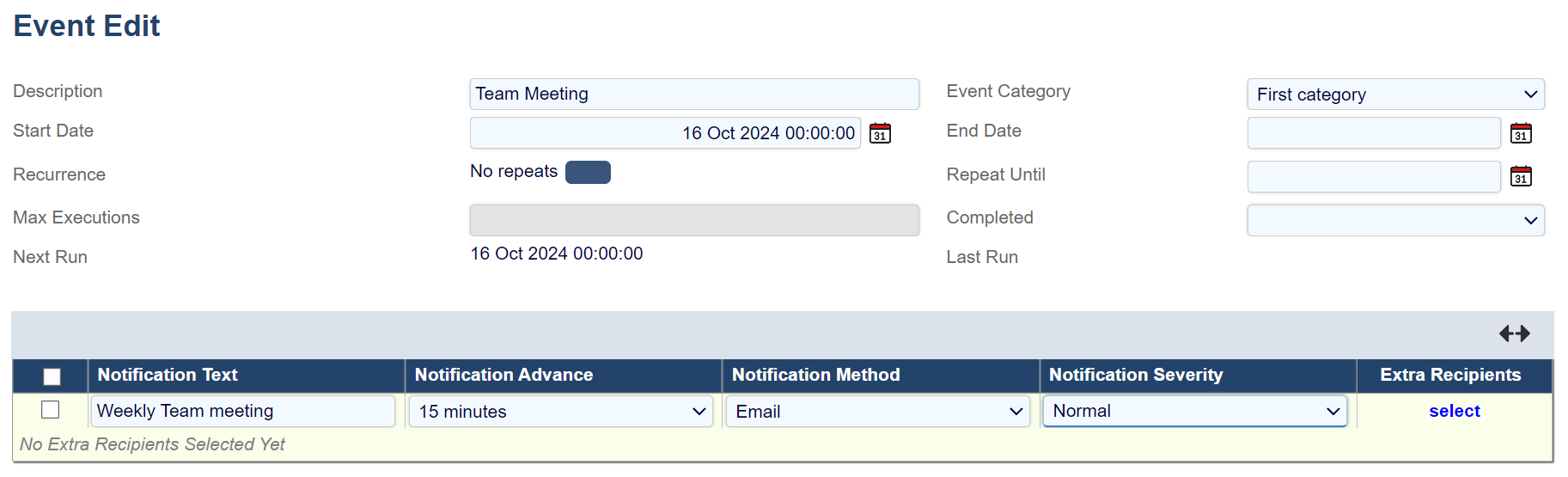Open the Repeat Until calendar picker
Image resolution: width=1568 pixels, height=477 pixels.
coord(1521,176)
